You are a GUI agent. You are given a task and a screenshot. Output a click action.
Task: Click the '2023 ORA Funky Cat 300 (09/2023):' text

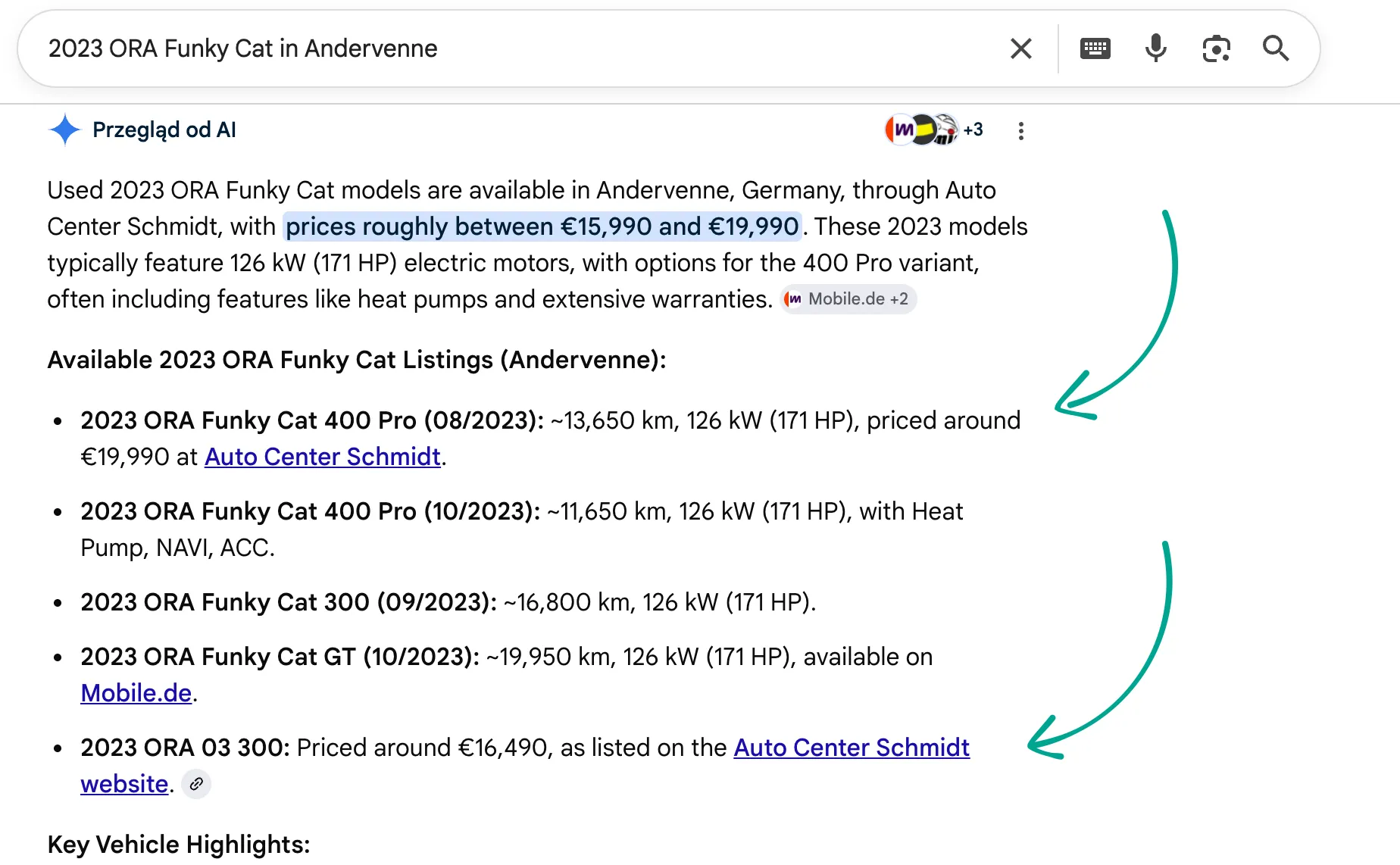coord(289,602)
